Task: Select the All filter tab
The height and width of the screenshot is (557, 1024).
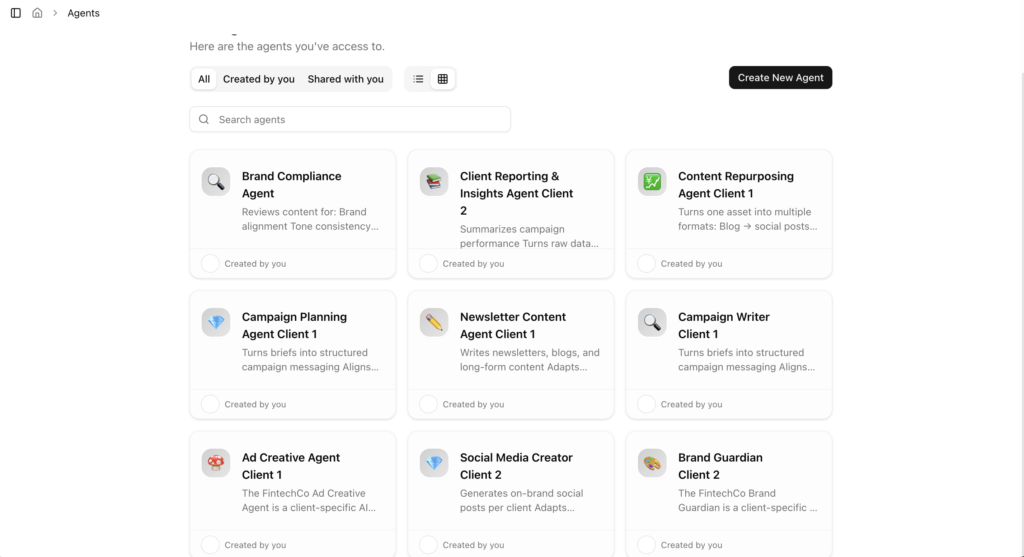Action: tap(204, 79)
